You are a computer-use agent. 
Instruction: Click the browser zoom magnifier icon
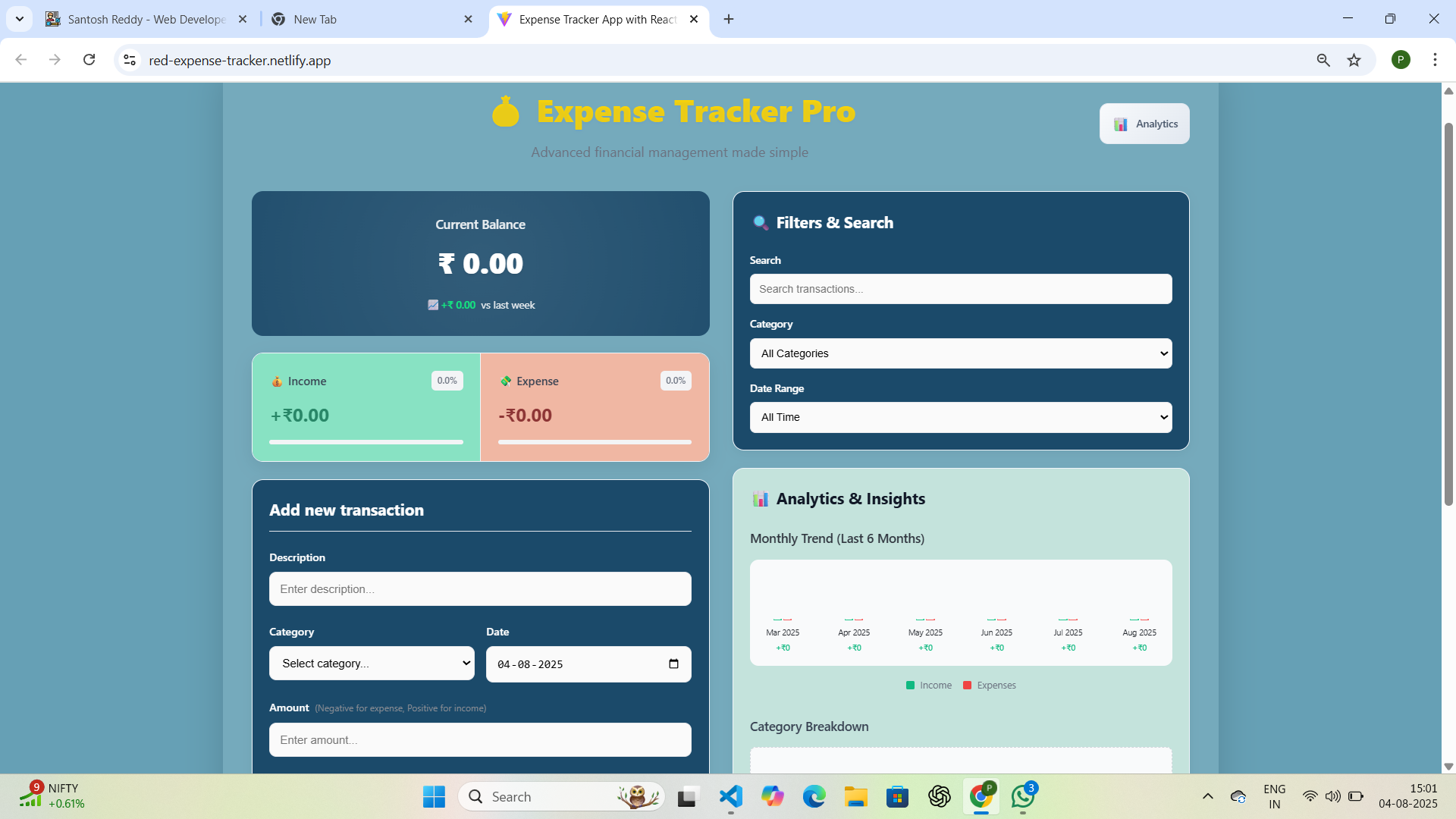pyautogui.click(x=1323, y=60)
